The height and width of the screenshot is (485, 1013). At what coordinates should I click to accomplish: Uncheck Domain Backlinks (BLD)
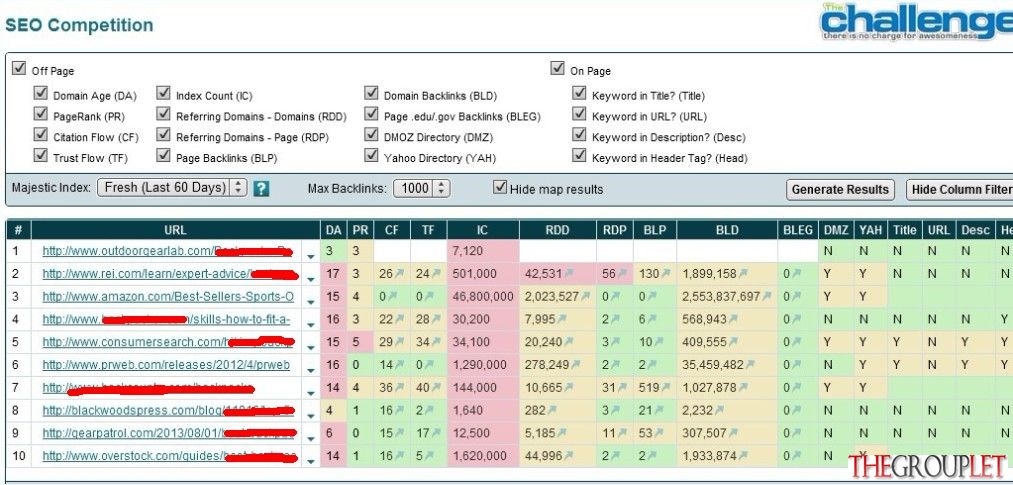tap(371, 94)
